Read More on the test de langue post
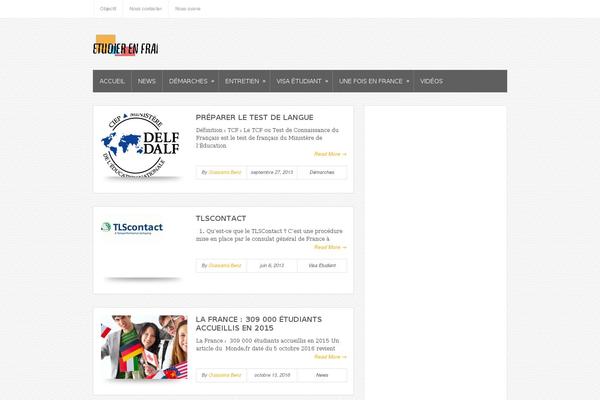Viewport: 600px width, 400px height. pos(330,154)
